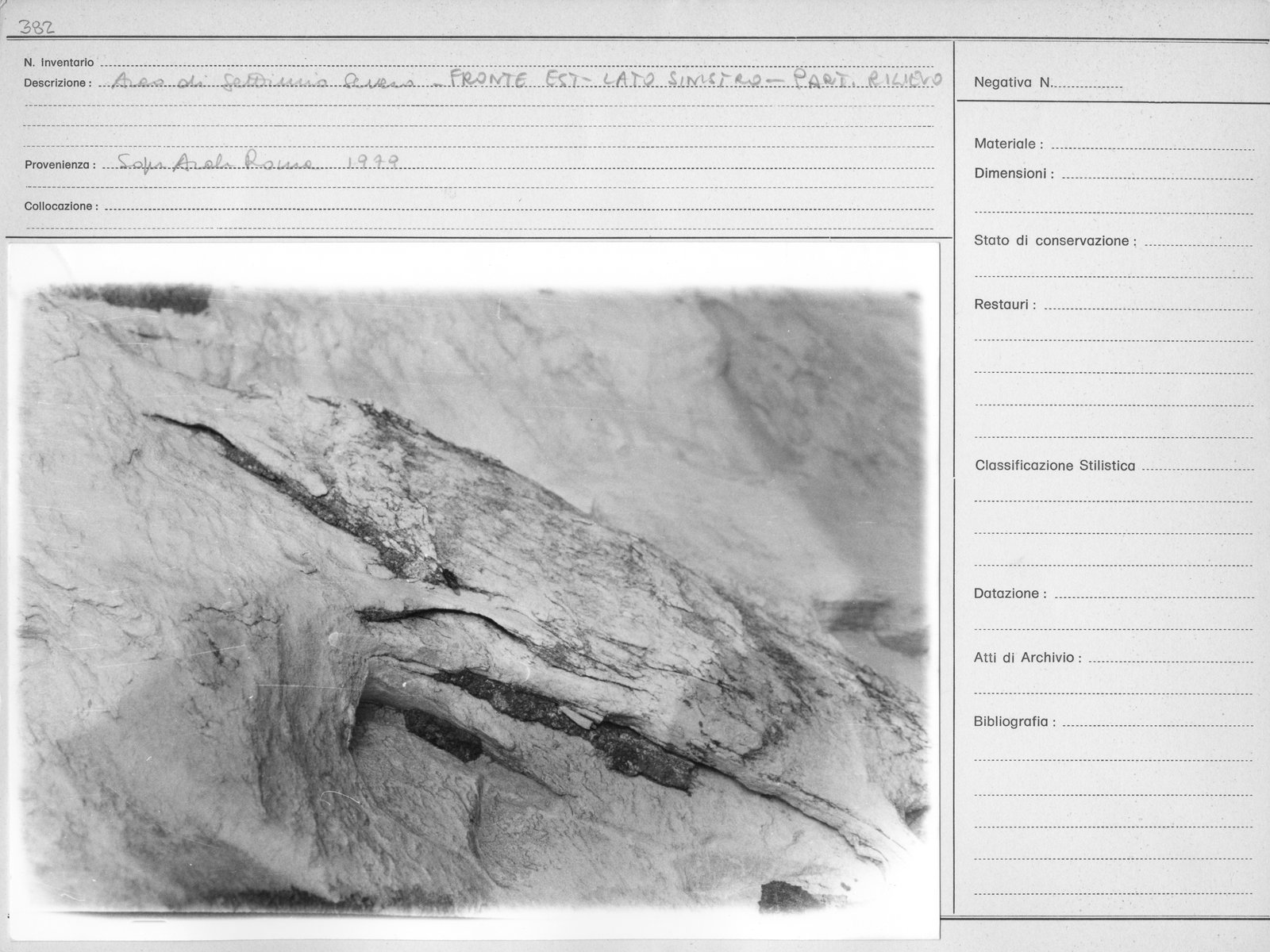
Task: Select the Descrizione handwritten text
Action: click(x=529, y=81)
